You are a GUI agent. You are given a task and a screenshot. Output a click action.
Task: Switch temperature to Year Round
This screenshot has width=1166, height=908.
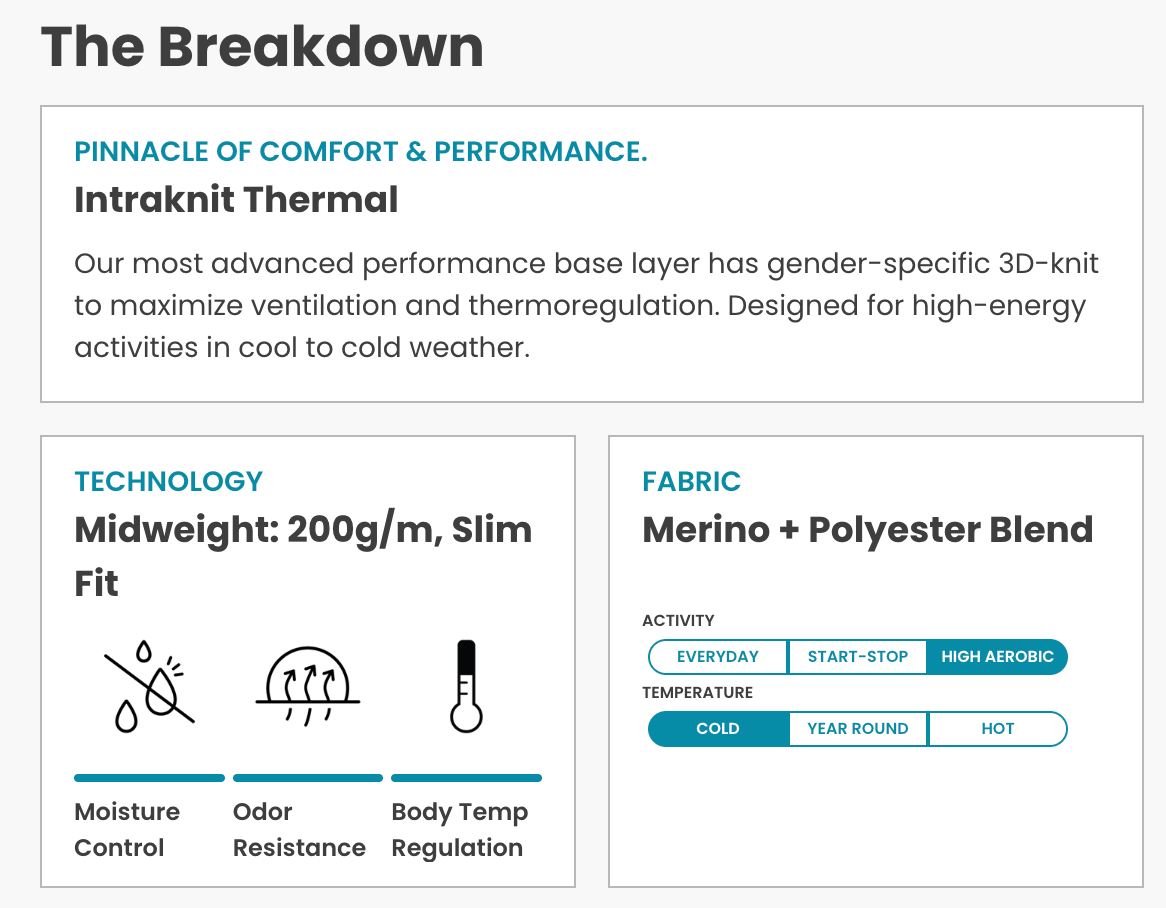(x=858, y=729)
